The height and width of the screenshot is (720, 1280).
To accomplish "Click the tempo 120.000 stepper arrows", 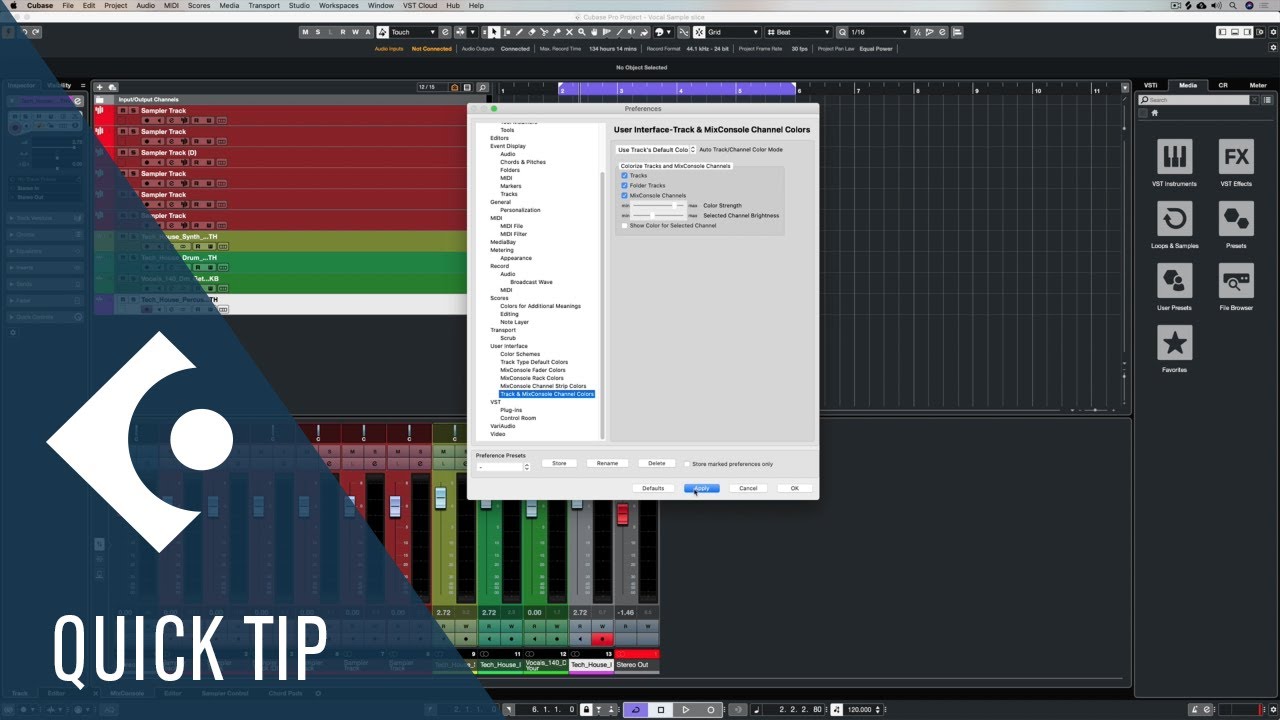I will click(877, 710).
